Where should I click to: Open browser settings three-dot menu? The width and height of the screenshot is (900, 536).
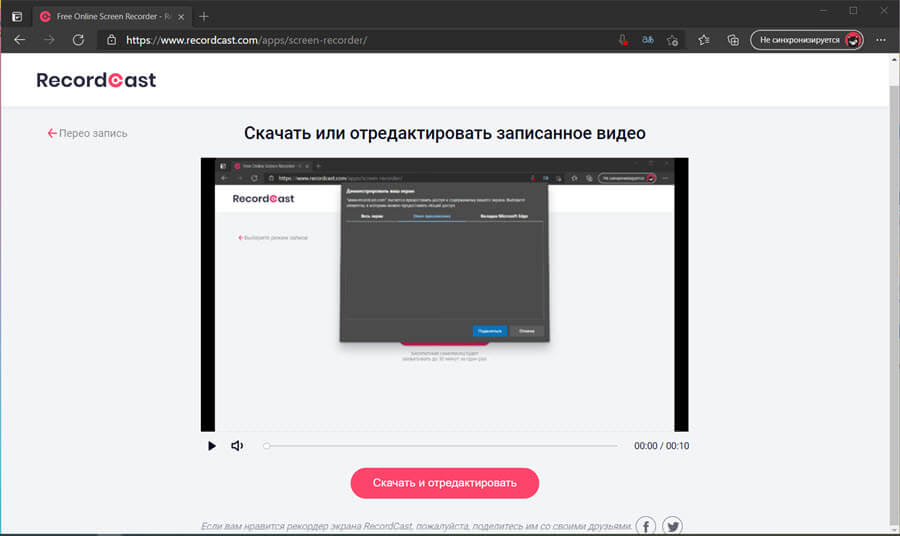click(881, 40)
